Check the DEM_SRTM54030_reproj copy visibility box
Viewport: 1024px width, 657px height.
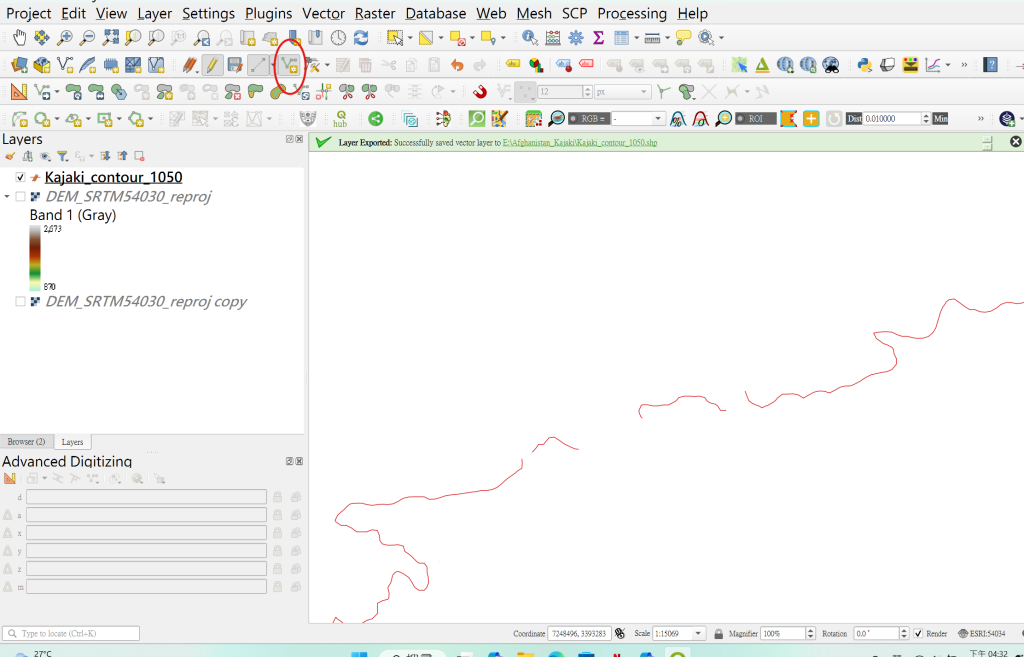20,301
